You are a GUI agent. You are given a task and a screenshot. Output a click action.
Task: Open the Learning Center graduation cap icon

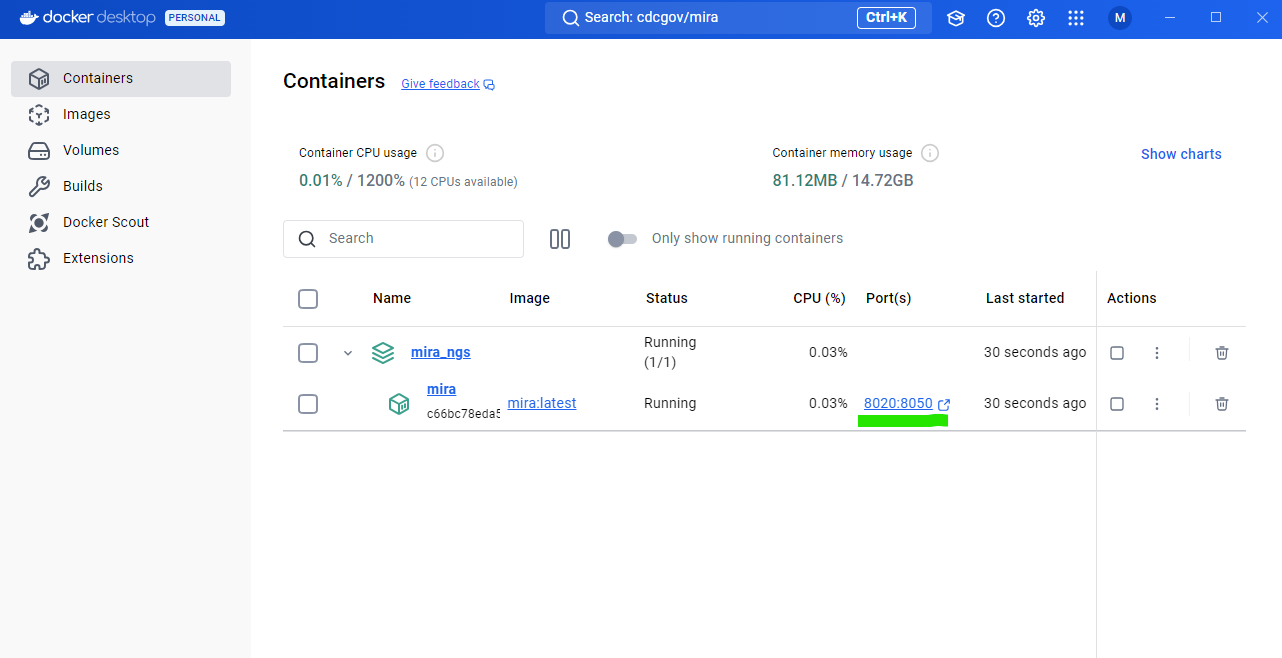pyautogui.click(x=956, y=18)
